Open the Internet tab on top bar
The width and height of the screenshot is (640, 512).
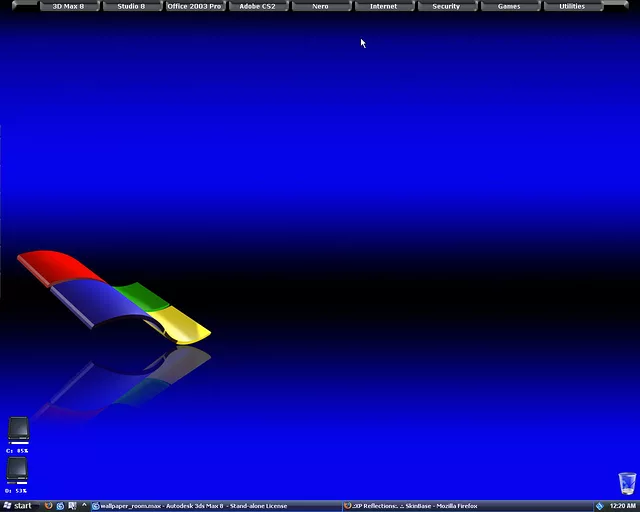(x=383, y=6)
